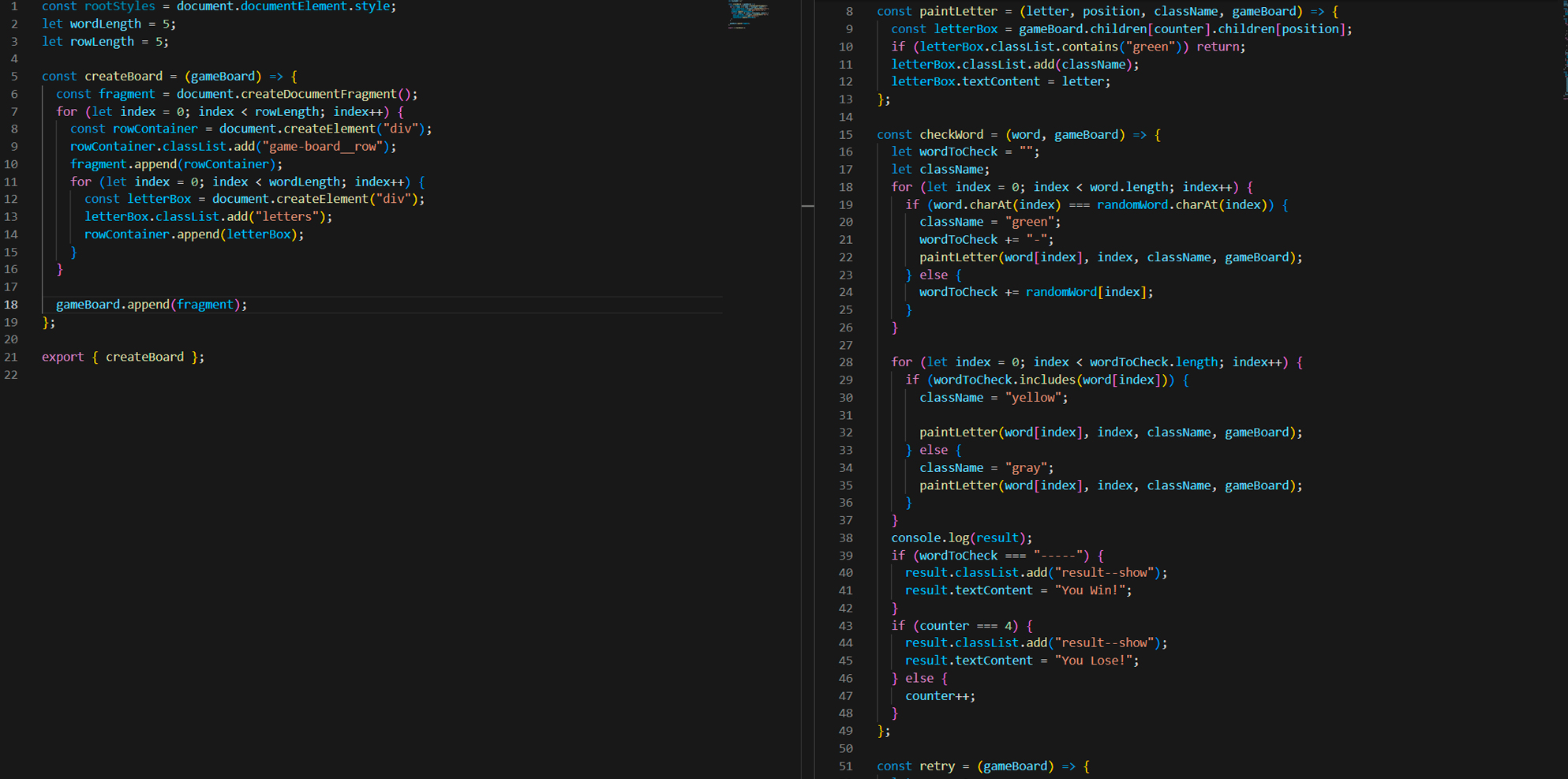Click the "You Lose!" string
The height and width of the screenshot is (779, 1568).
(1094, 661)
